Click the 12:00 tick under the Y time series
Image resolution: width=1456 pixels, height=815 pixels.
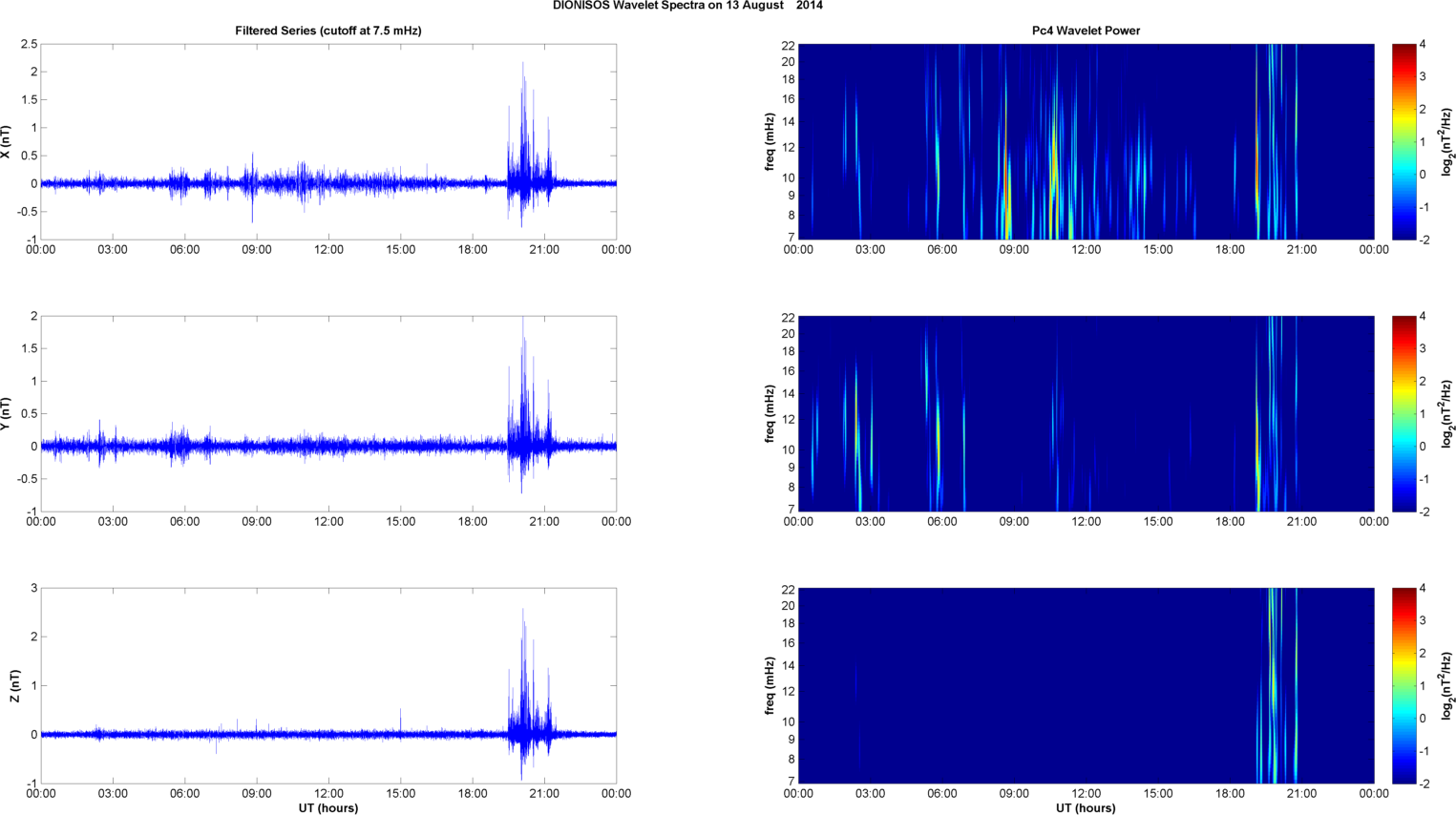pos(328,521)
